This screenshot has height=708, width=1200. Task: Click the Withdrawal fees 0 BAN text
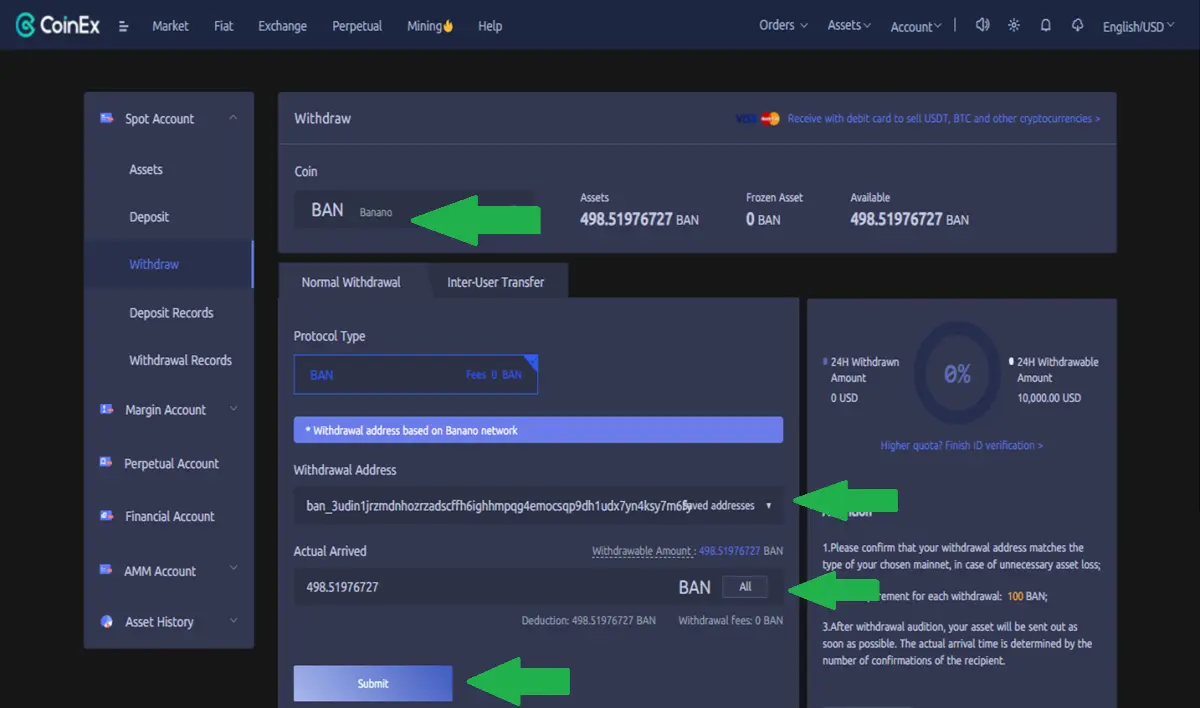point(731,620)
